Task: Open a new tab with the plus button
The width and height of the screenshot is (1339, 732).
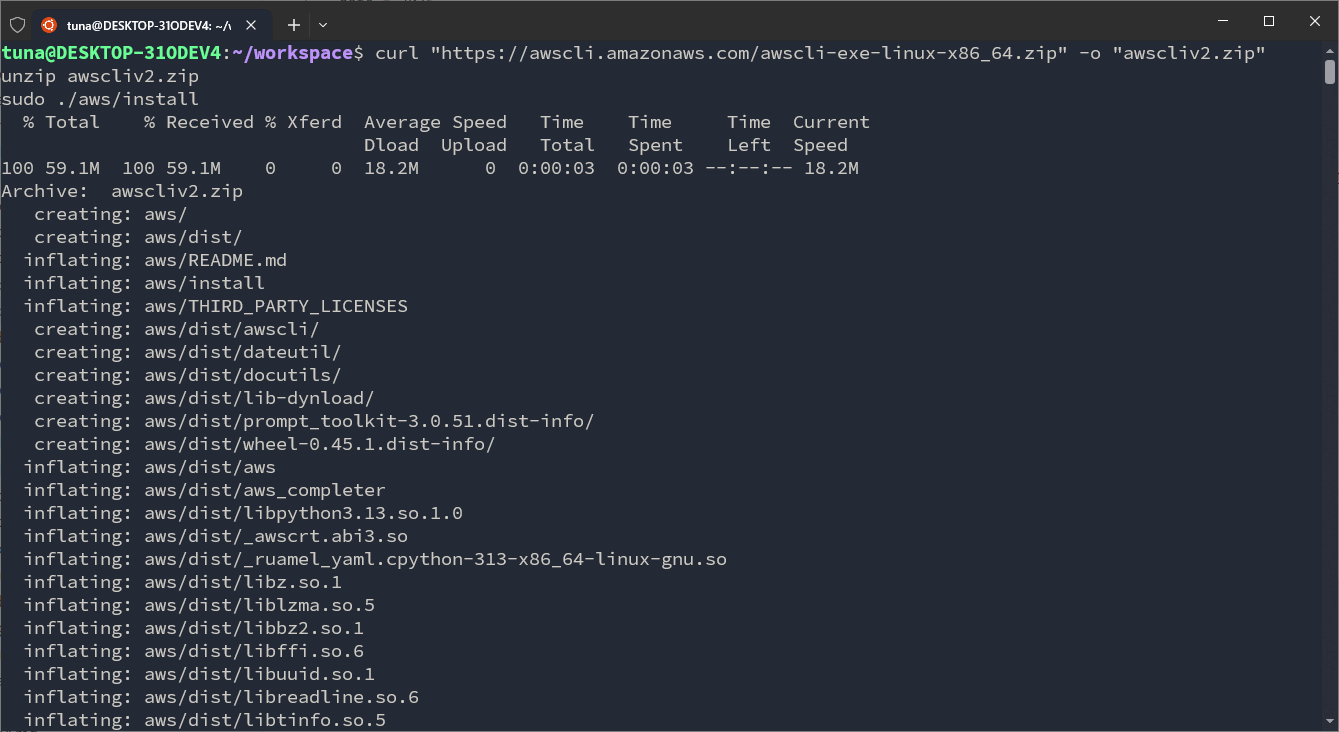Action: coord(294,24)
